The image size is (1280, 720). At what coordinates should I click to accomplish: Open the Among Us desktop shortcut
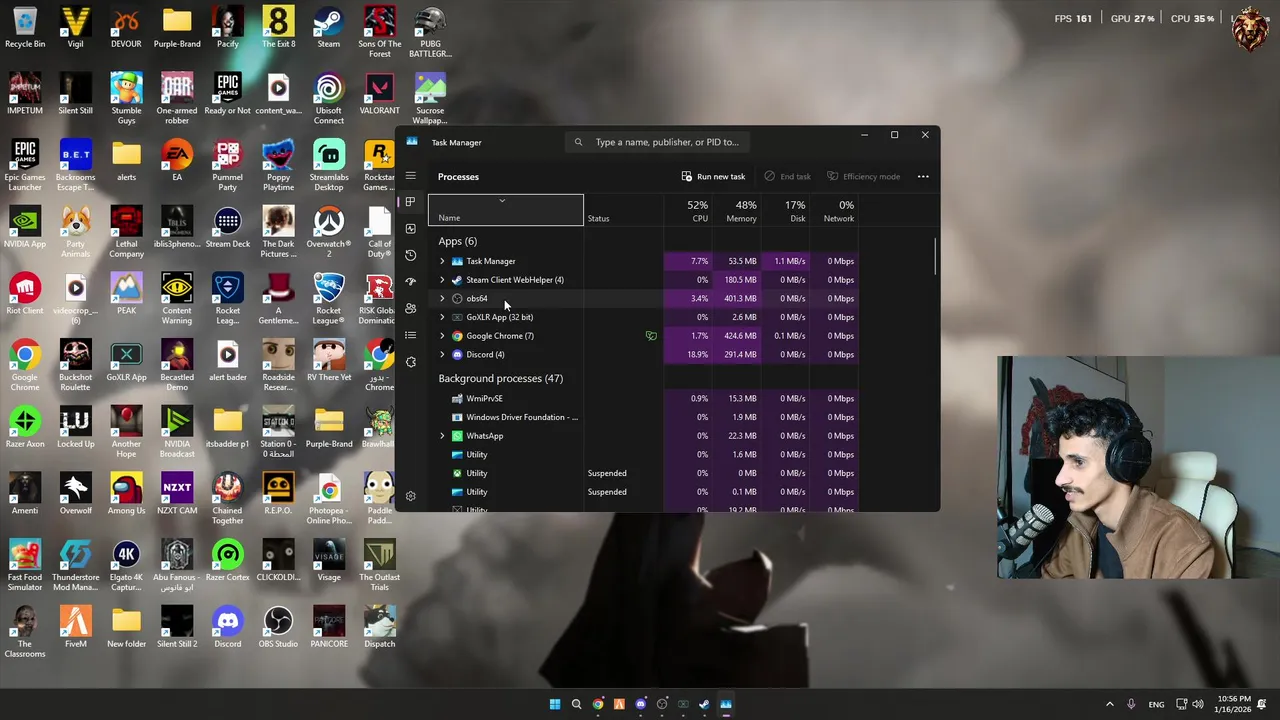(x=126, y=494)
